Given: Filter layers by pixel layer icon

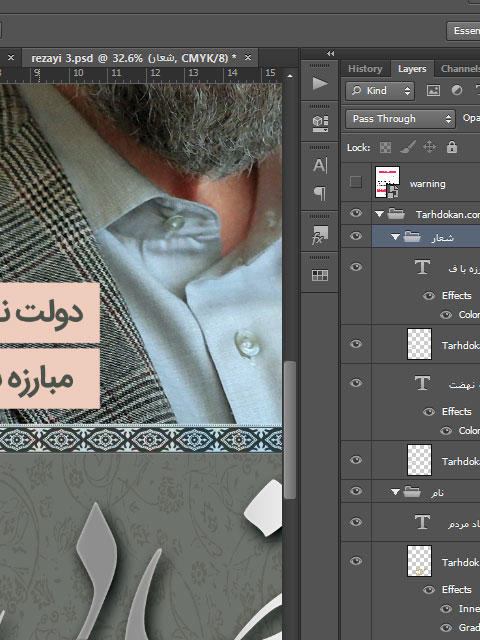Looking at the screenshot, I should click(x=433, y=90).
